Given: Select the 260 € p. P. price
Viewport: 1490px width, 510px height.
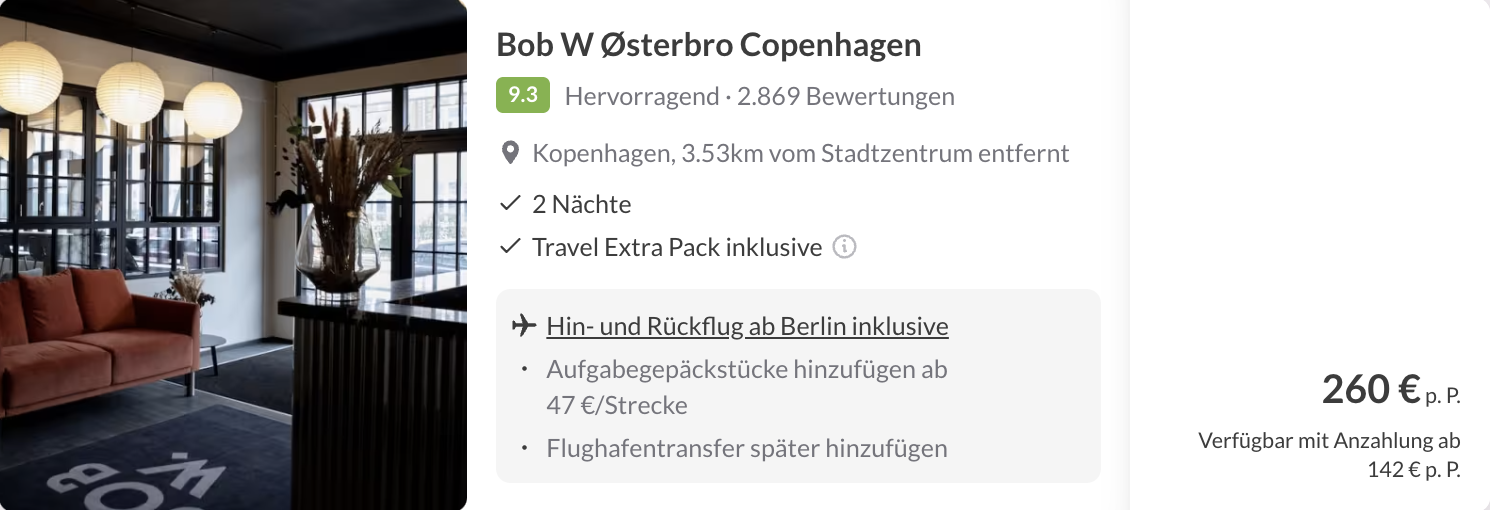Looking at the screenshot, I should tap(1391, 390).
